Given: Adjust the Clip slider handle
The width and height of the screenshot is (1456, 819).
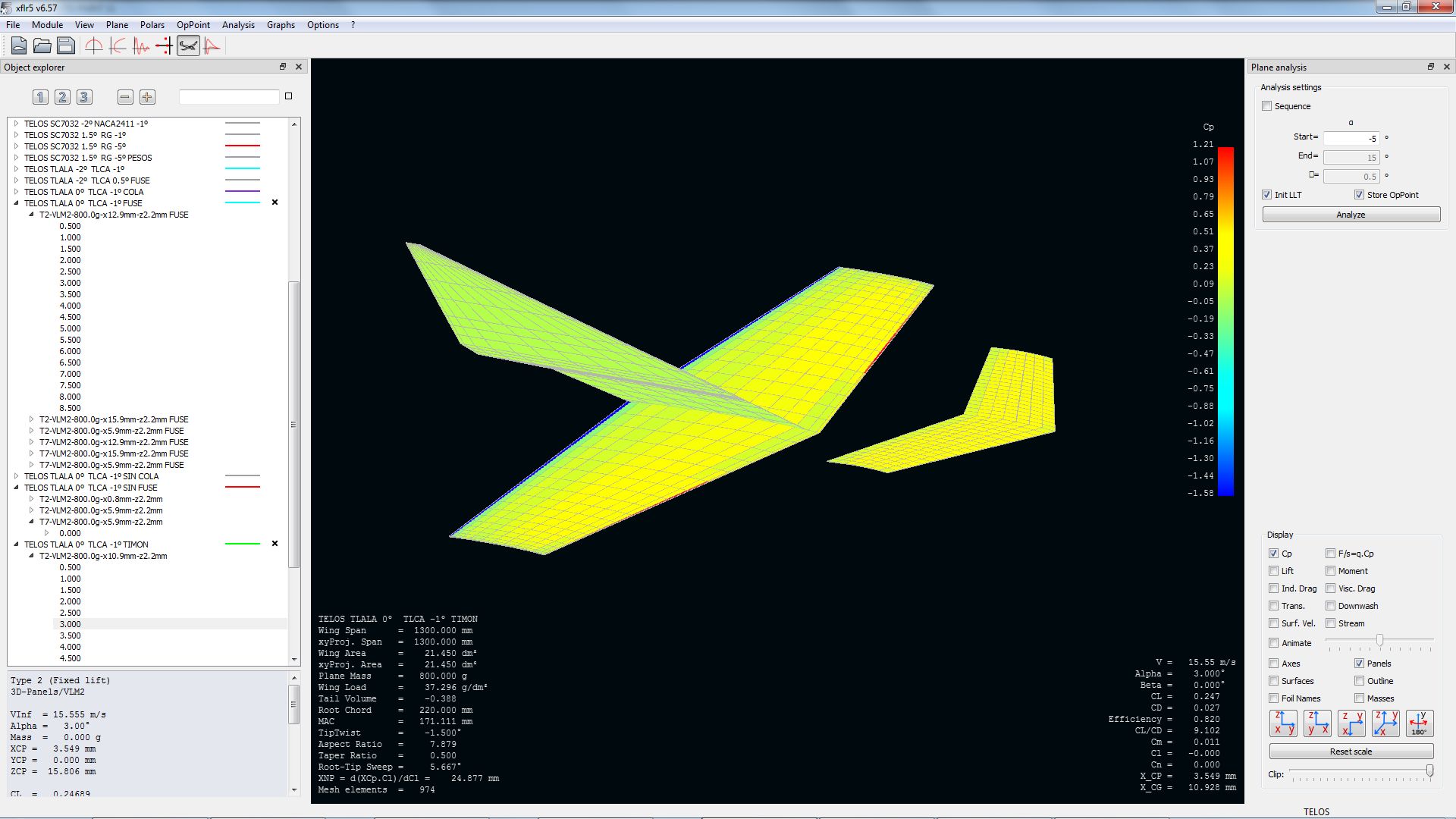Looking at the screenshot, I should tap(1429, 771).
